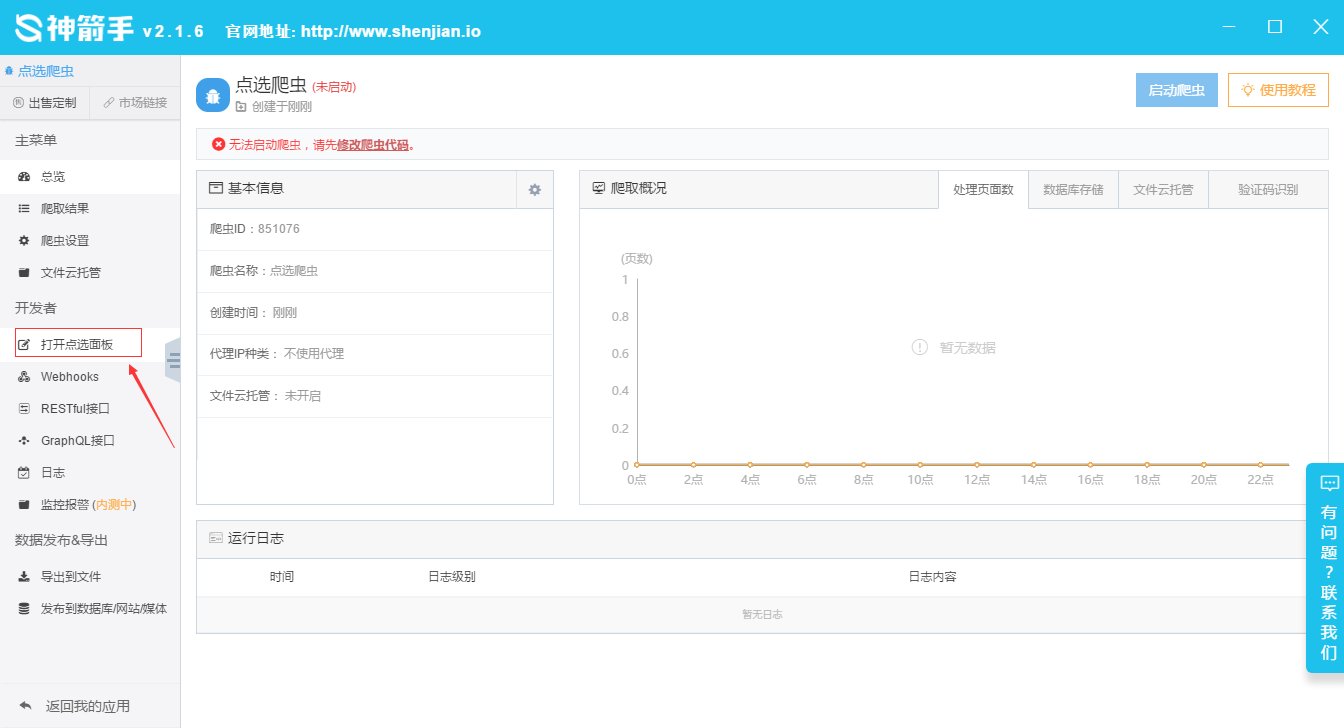Click the GraphQL接口 icon in sidebar
Image resolution: width=1344 pixels, height=728 pixels.
coord(24,441)
